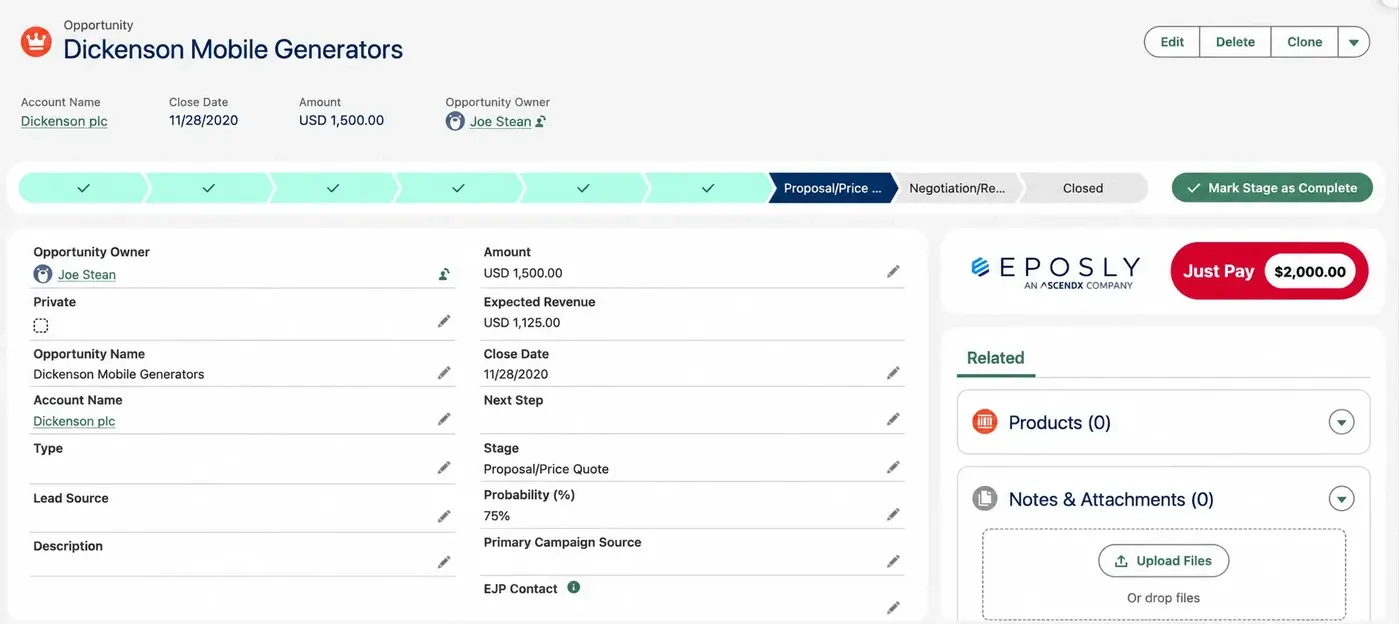
Task: Select Closed stage in path
Action: pos(1083,188)
